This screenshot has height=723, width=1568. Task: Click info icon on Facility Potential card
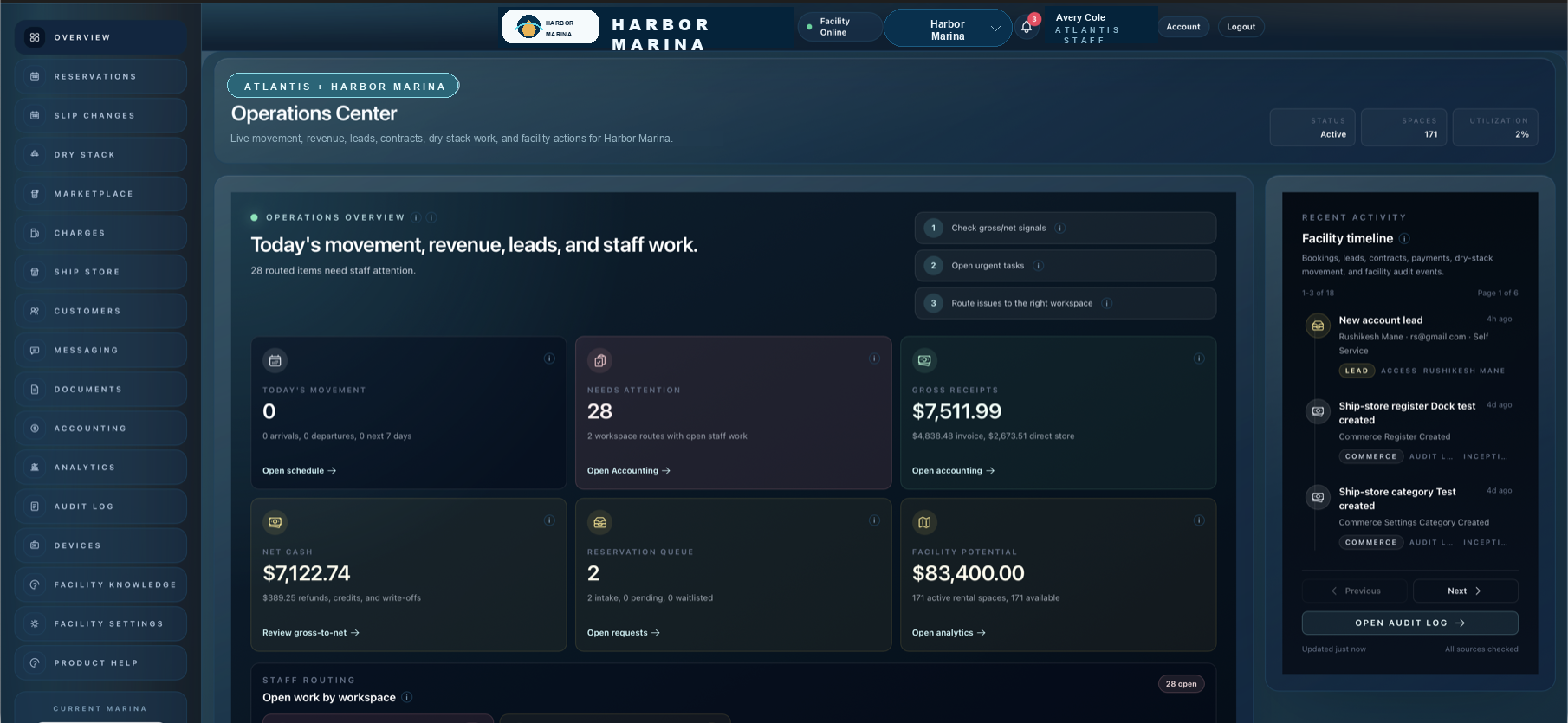[1199, 520]
